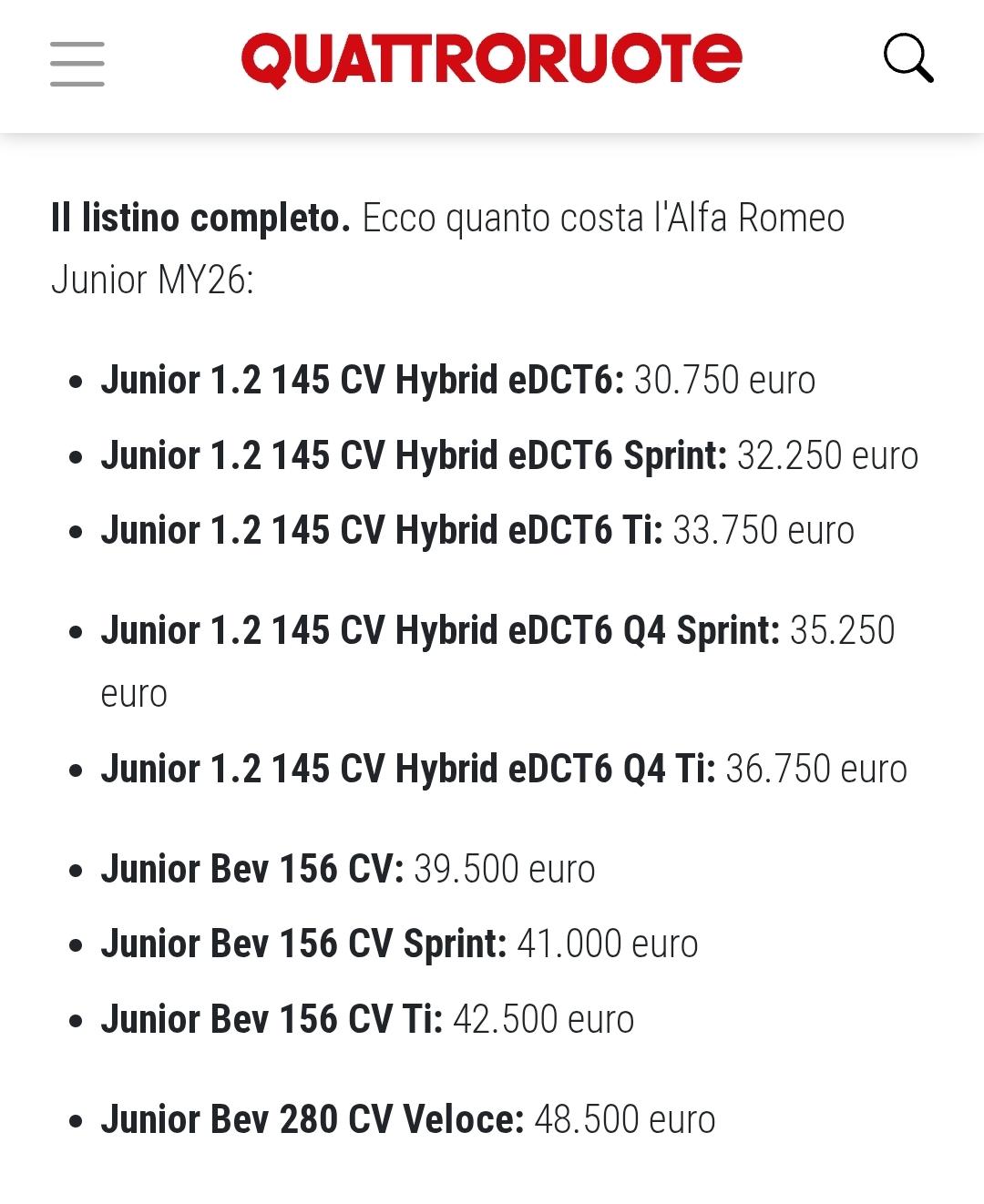Open the hamburger menu icon

click(x=77, y=64)
